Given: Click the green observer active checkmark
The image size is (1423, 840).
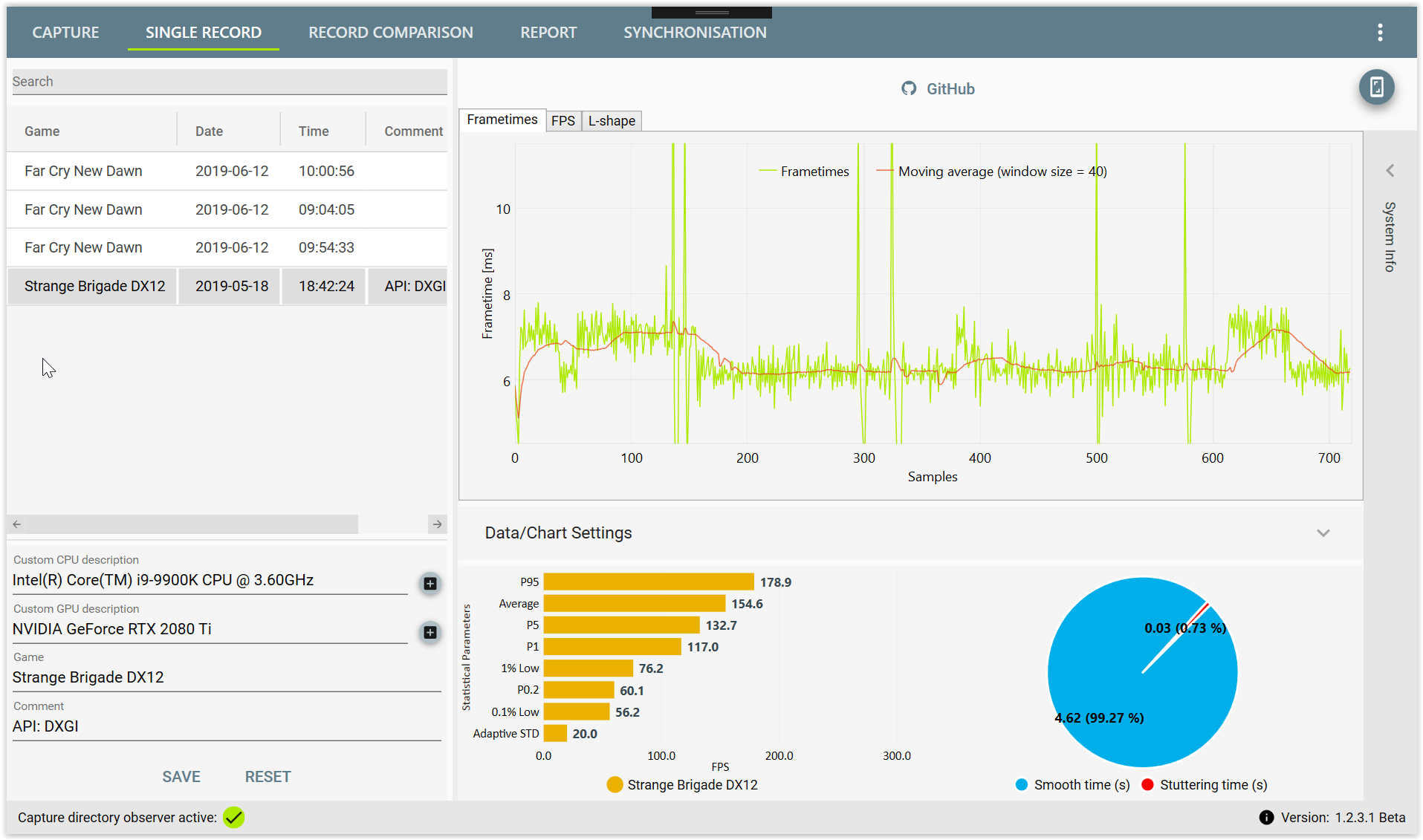Looking at the screenshot, I should point(233,817).
